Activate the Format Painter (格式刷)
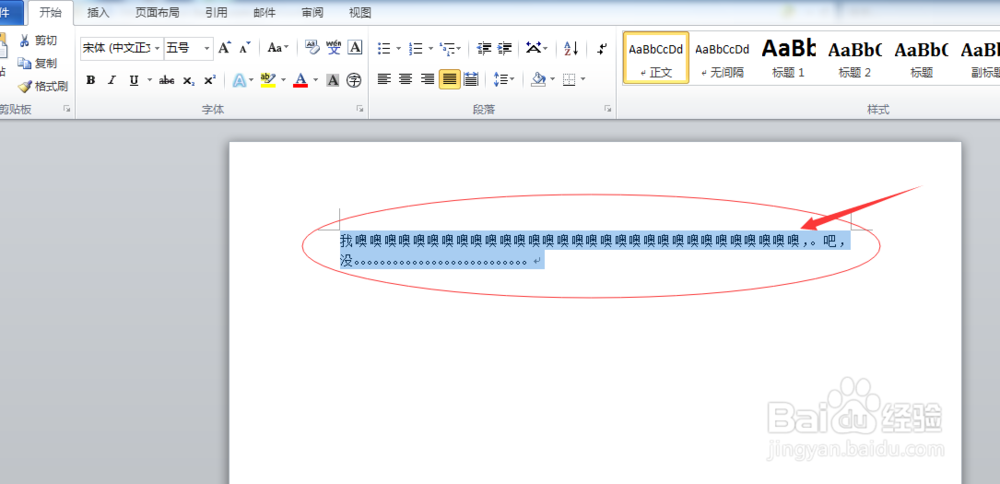 43,86
